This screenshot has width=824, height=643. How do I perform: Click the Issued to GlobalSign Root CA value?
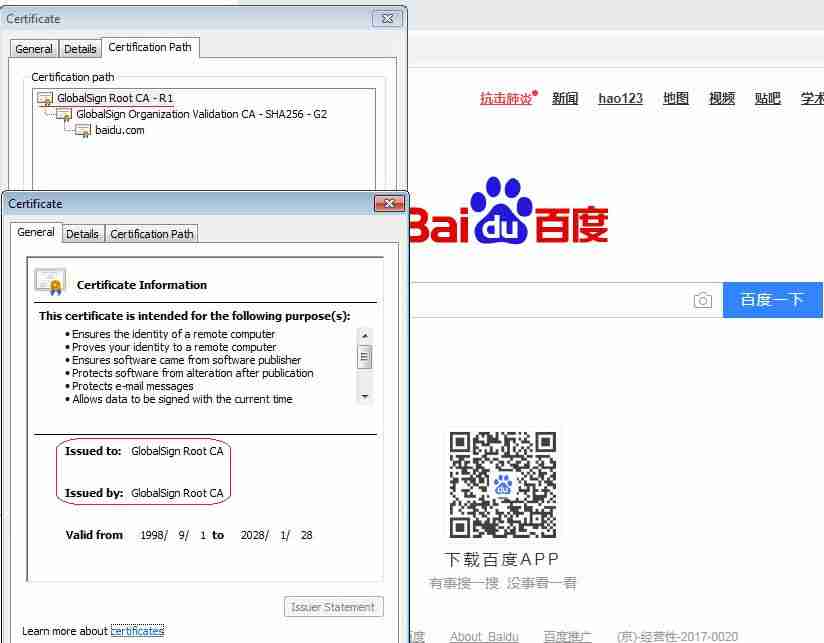pos(177,451)
